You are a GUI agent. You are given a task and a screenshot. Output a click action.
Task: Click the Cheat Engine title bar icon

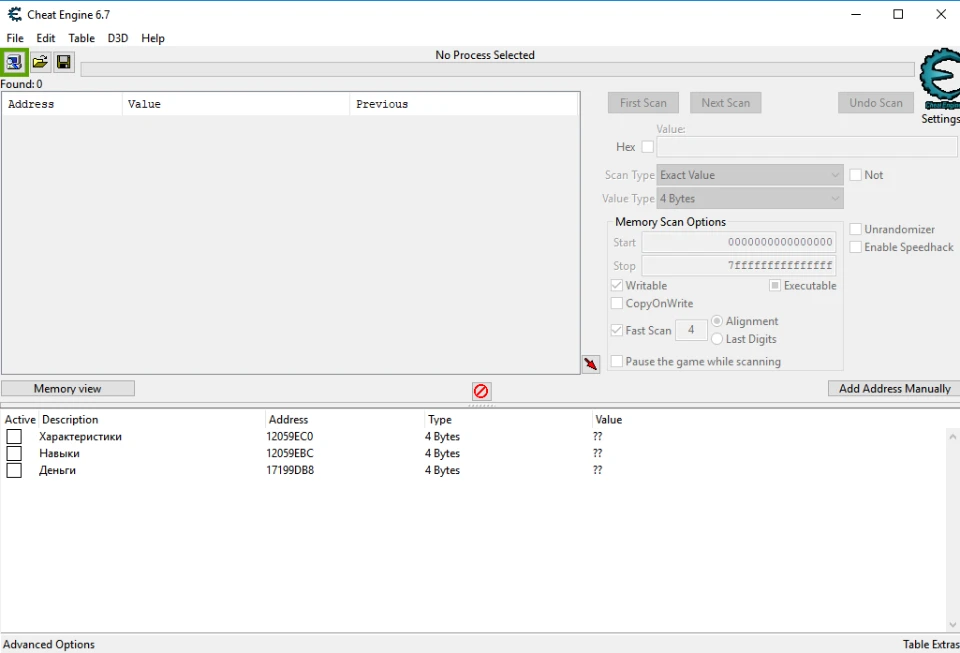(14, 14)
